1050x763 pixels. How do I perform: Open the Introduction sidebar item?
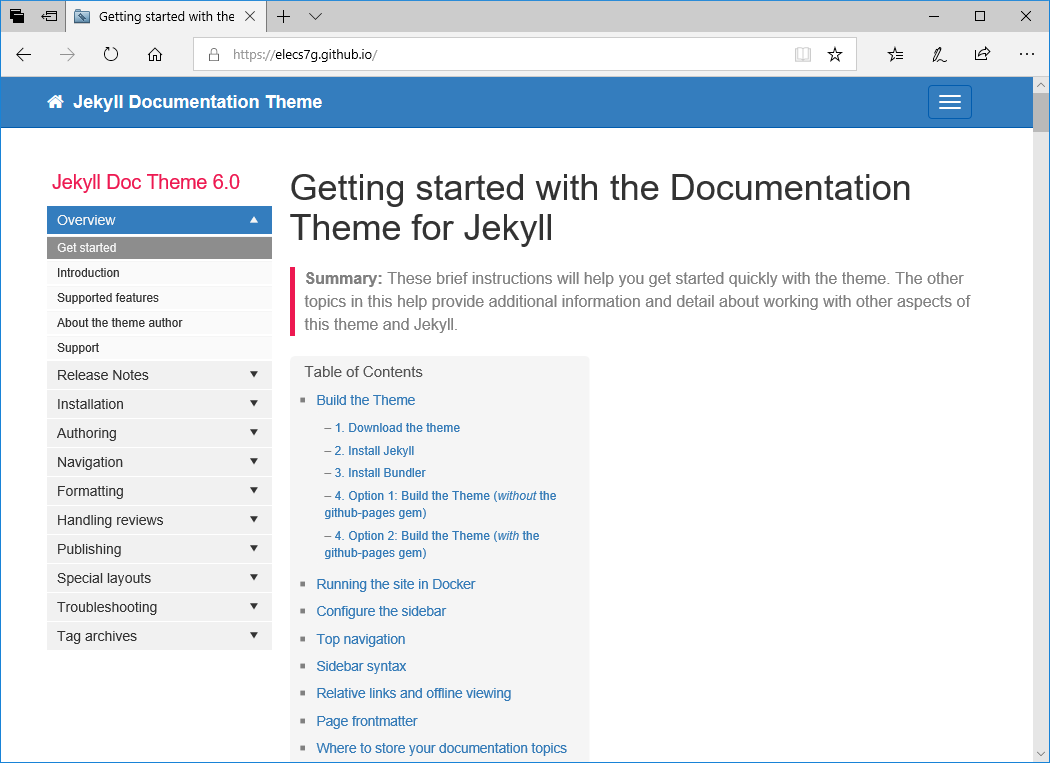(159, 273)
